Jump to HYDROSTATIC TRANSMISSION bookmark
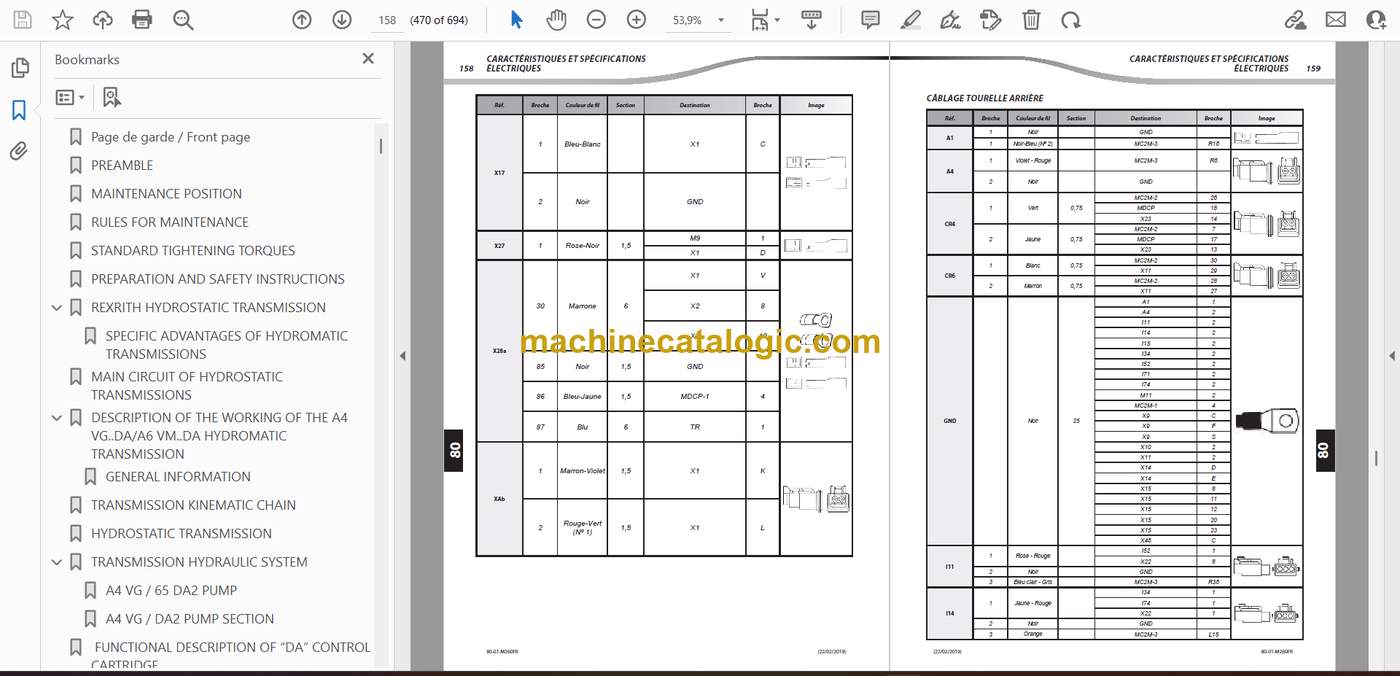The height and width of the screenshot is (676, 1400). coord(181,533)
